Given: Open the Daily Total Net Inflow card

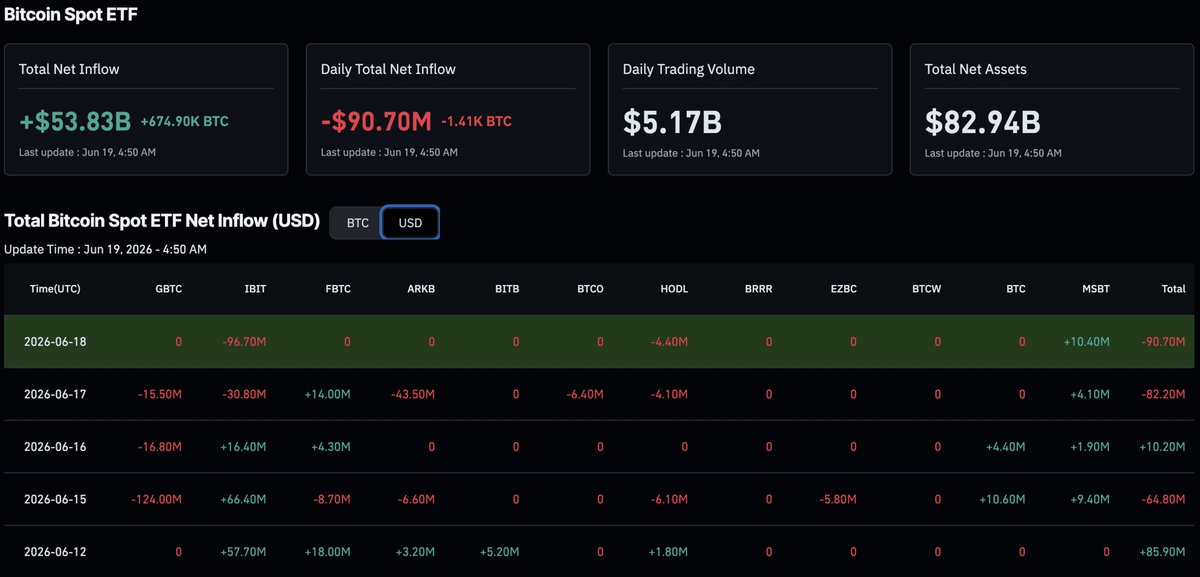Looking at the screenshot, I should click(x=448, y=109).
